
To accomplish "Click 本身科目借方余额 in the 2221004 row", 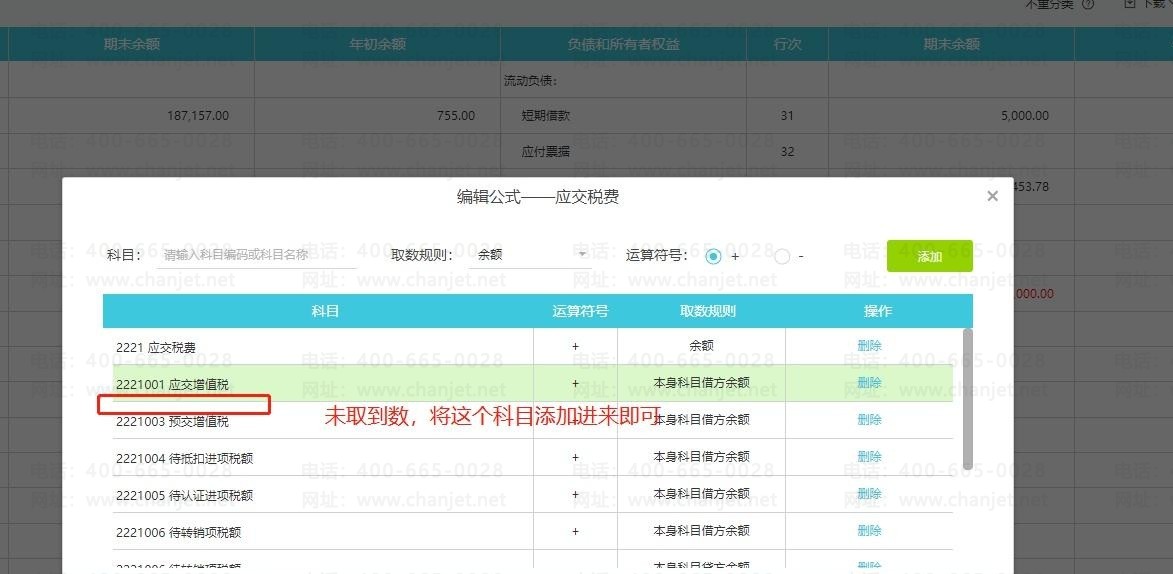I will pos(702,456).
